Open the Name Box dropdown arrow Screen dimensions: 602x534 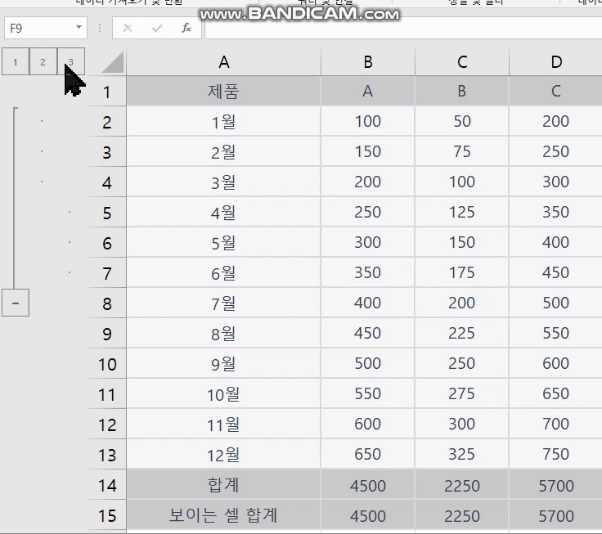(79, 27)
